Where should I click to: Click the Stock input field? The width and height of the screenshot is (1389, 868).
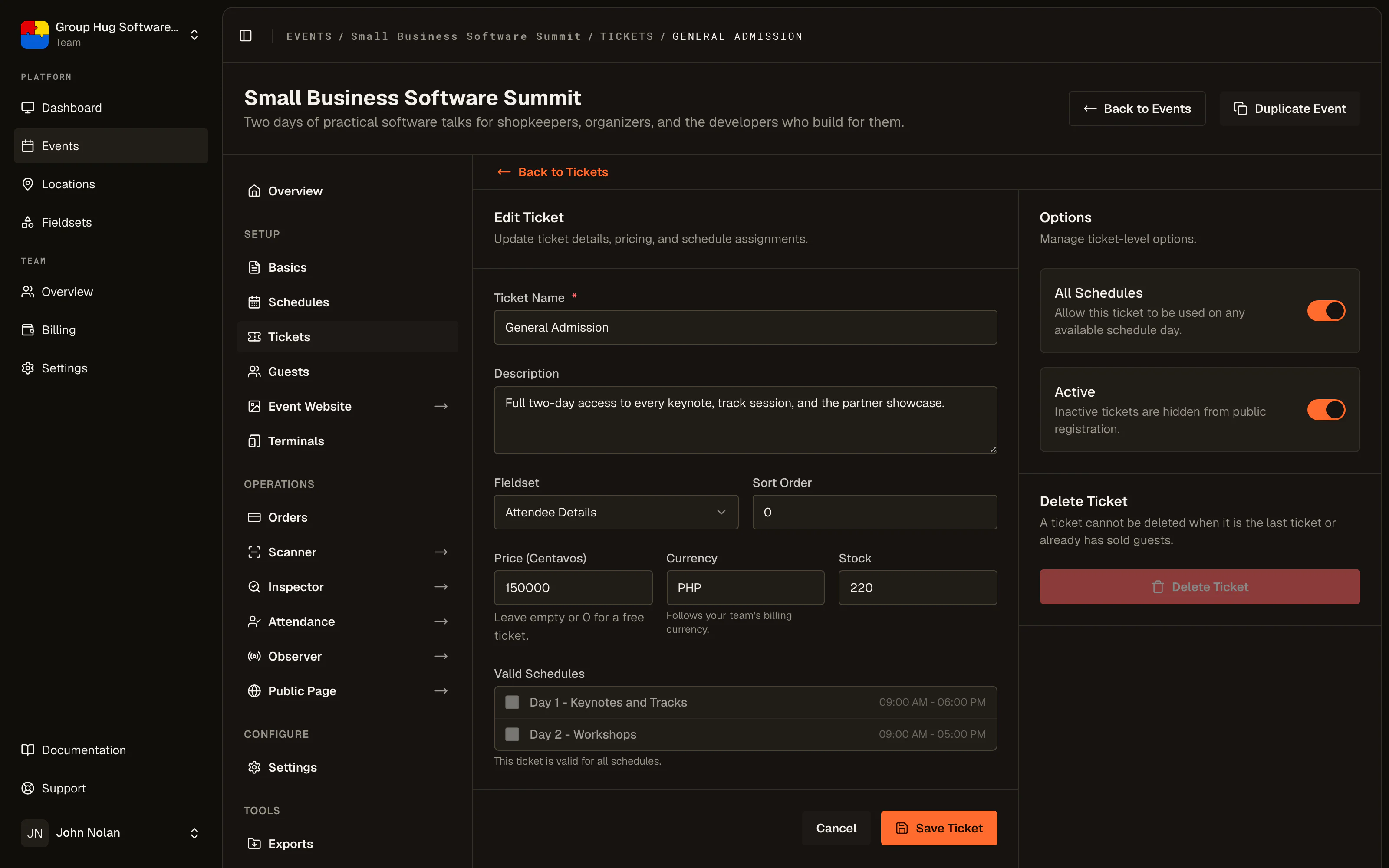click(x=918, y=587)
